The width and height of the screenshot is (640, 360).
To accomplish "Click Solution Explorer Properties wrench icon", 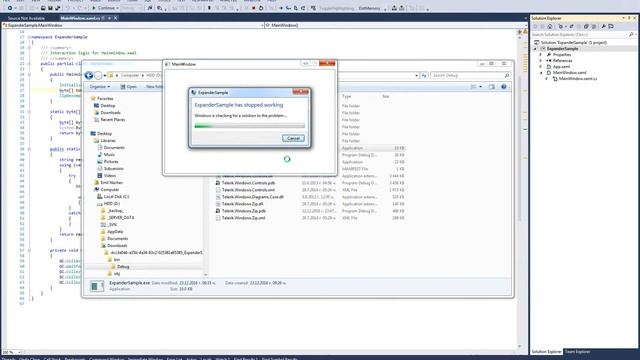I will tap(604, 27).
